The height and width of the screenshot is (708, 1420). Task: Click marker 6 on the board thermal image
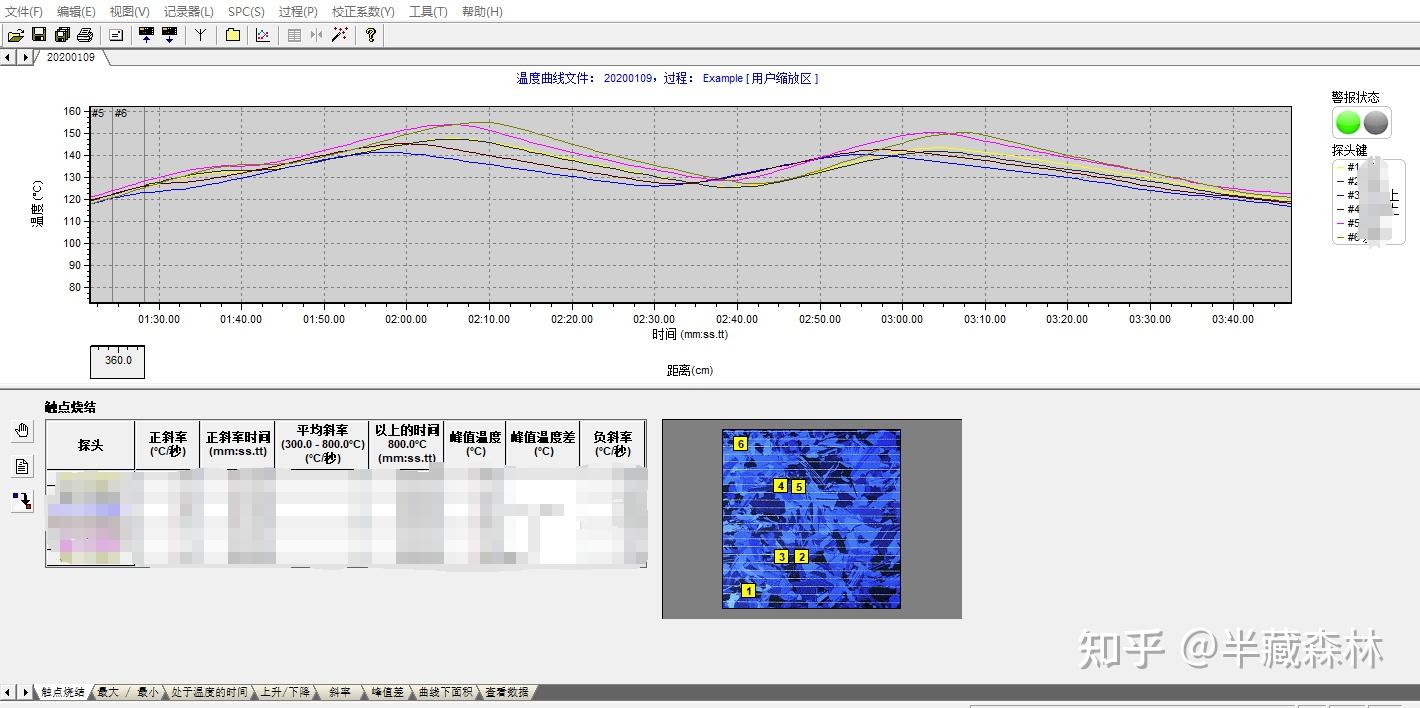pos(740,442)
